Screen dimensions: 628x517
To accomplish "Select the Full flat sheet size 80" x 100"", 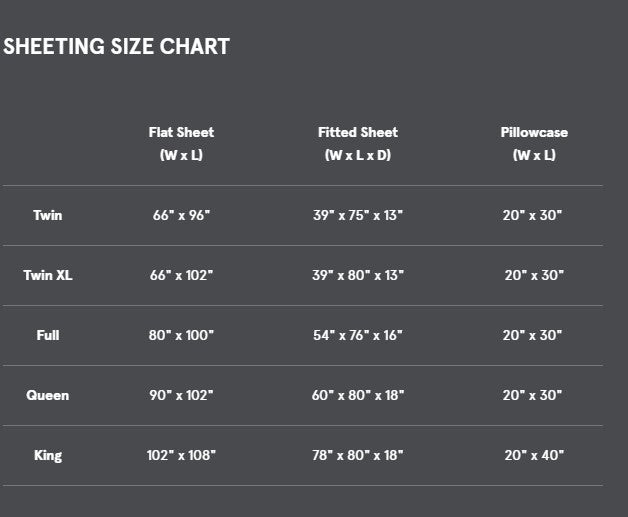I will pos(181,335).
